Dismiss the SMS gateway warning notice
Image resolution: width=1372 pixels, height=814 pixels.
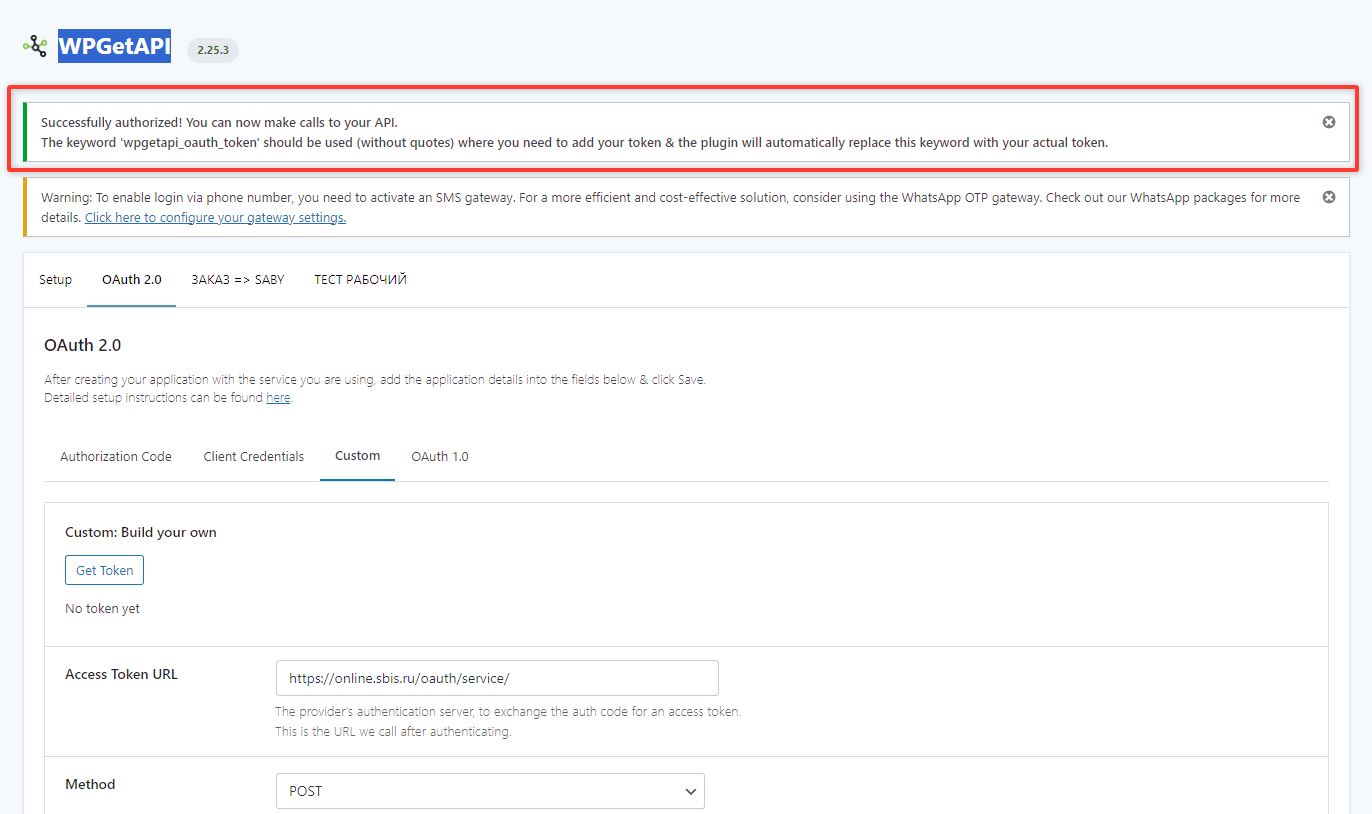point(1329,197)
